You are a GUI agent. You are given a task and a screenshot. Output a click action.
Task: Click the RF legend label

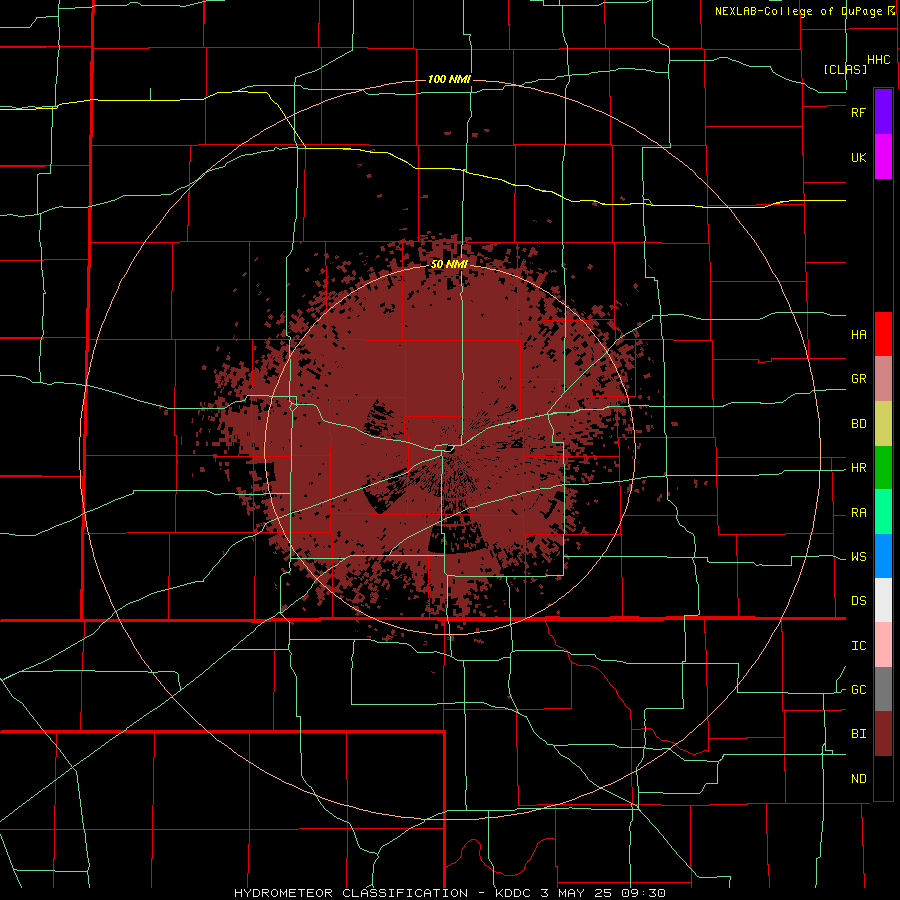[858, 112]
